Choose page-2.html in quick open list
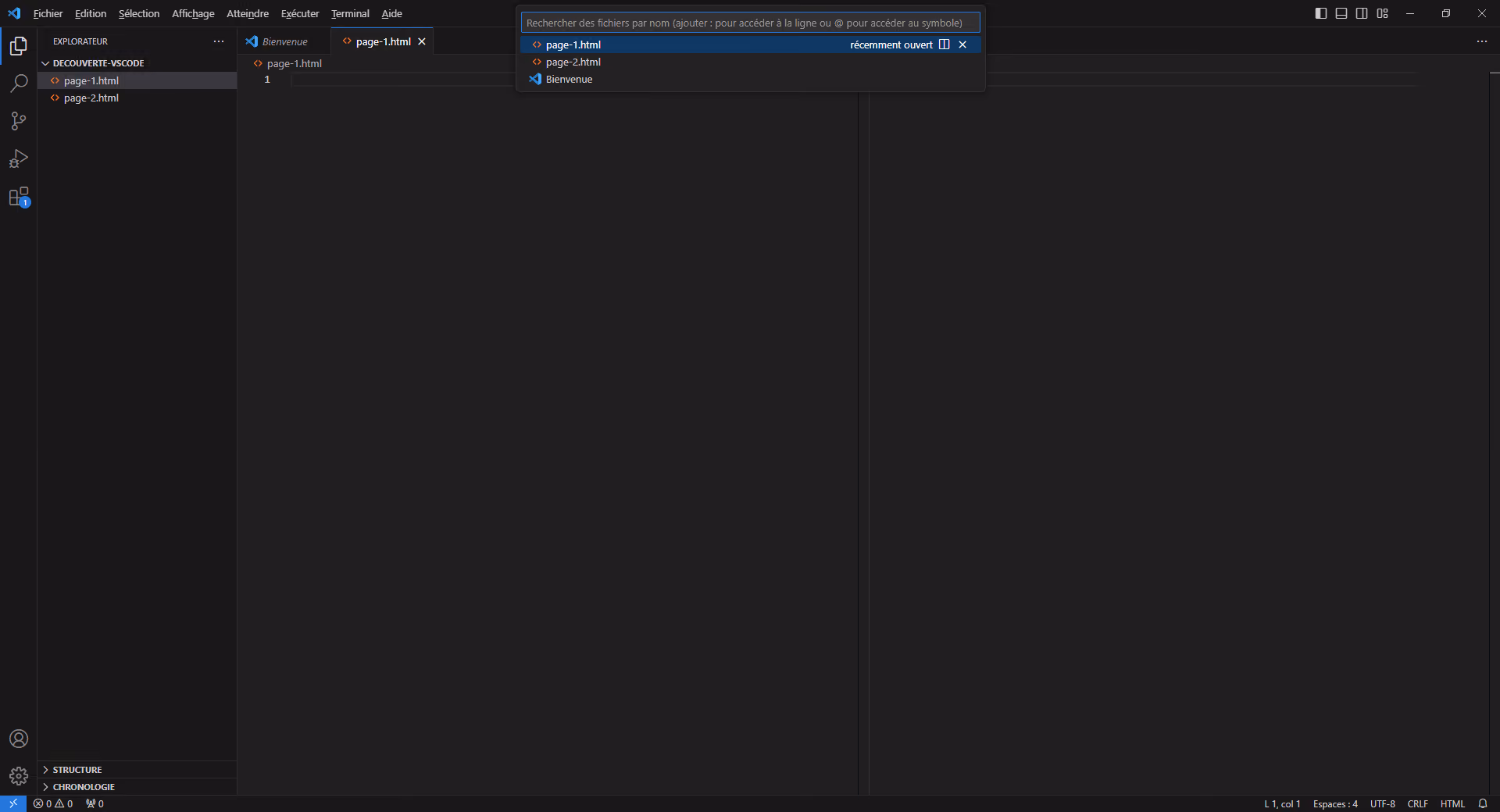 tap(750, 62)
